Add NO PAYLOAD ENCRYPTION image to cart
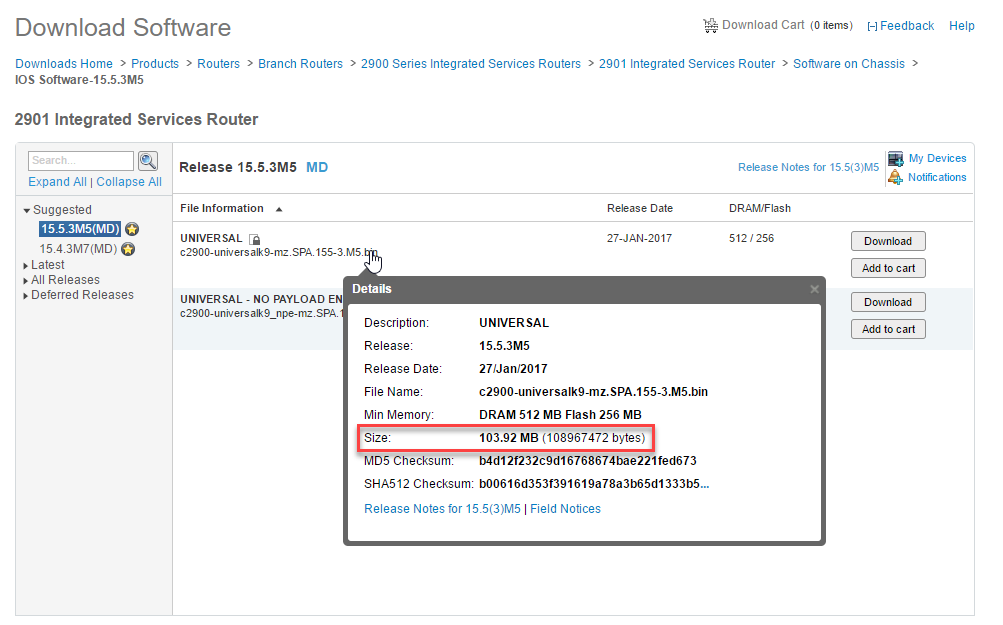 click(x=888, y=329)
